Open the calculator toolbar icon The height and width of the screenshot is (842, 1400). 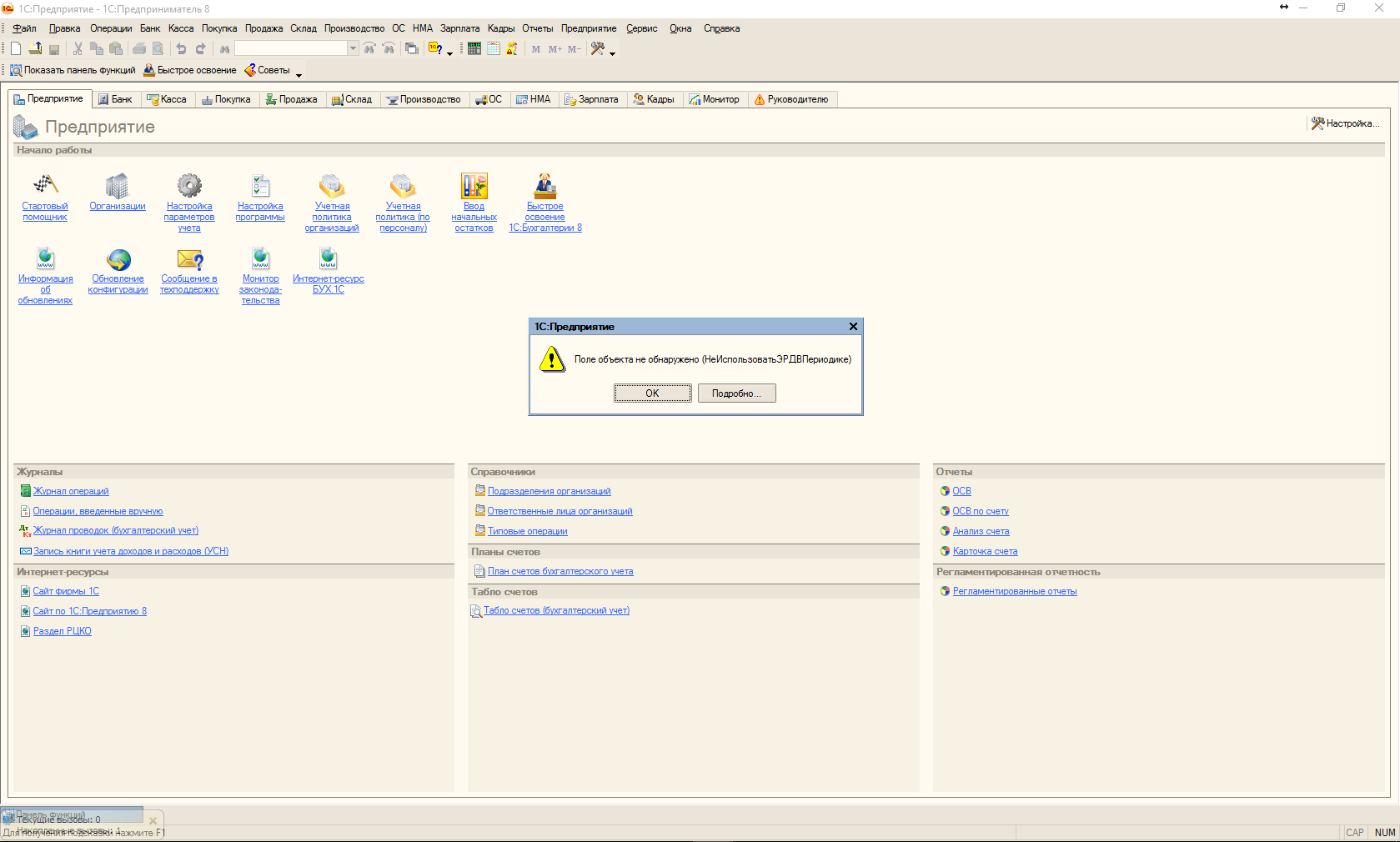[x=474, y=49]
